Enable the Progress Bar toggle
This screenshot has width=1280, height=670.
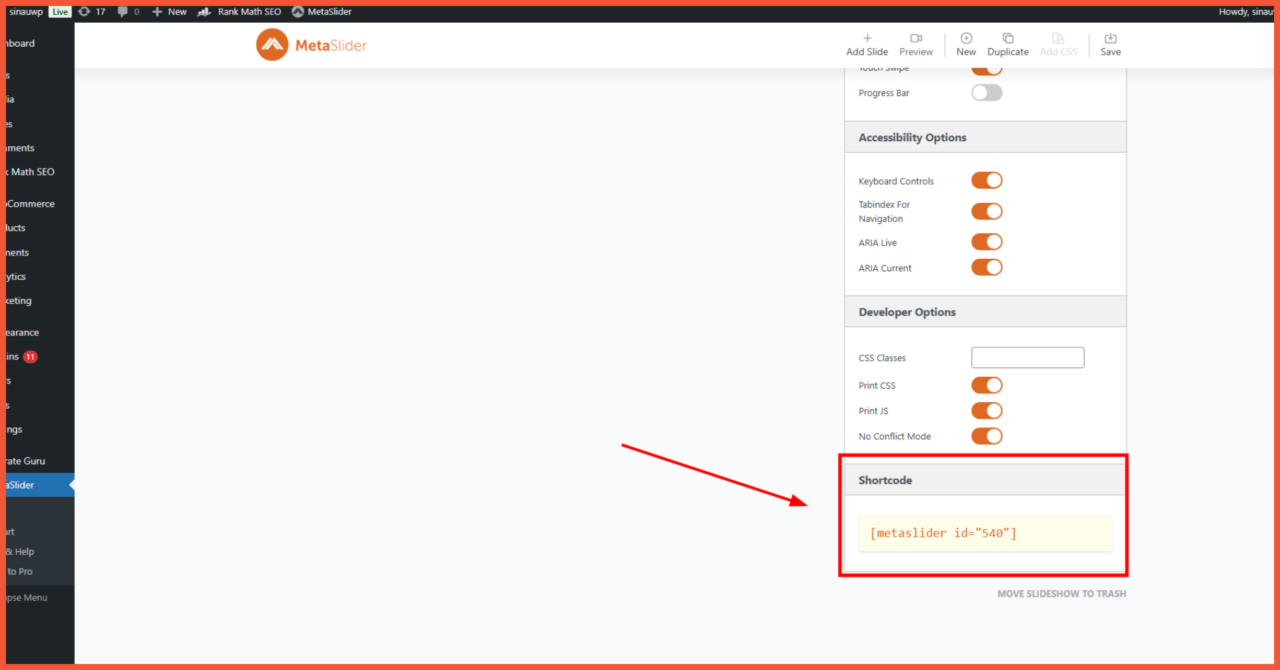pos(987,93)
